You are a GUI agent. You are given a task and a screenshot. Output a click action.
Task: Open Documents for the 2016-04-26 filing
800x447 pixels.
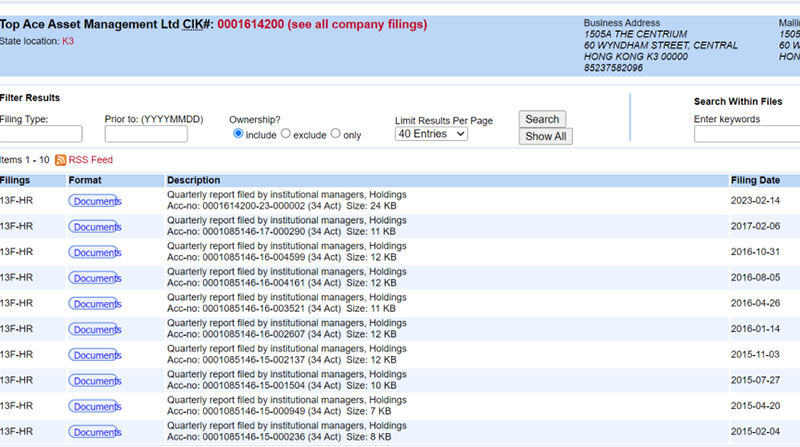[x=95, y=304]
